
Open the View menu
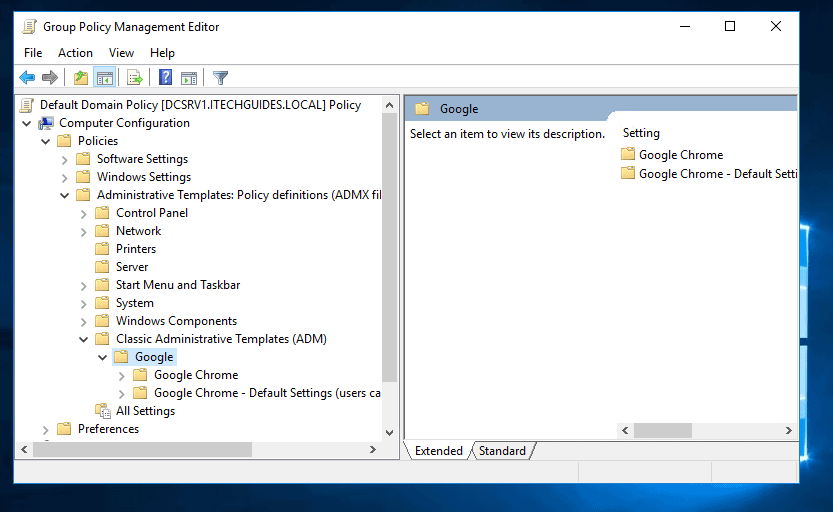point(121,53)
